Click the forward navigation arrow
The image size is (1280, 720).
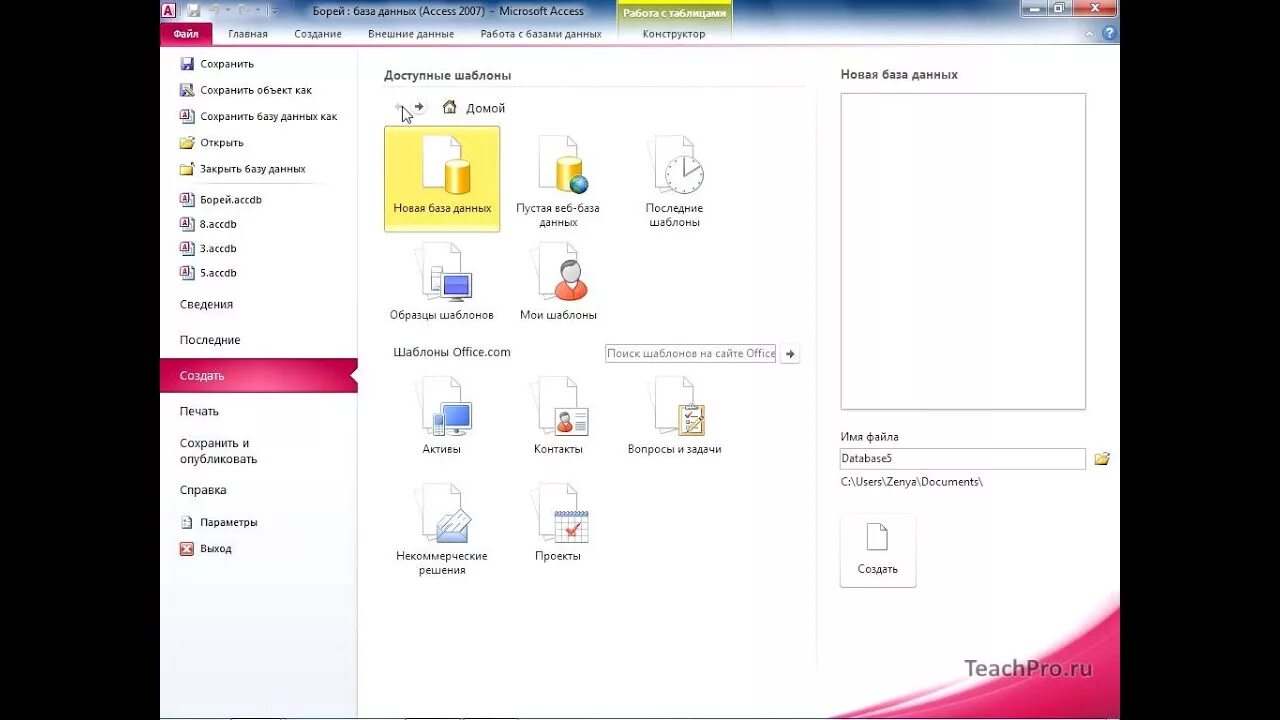tap(419, 107)
